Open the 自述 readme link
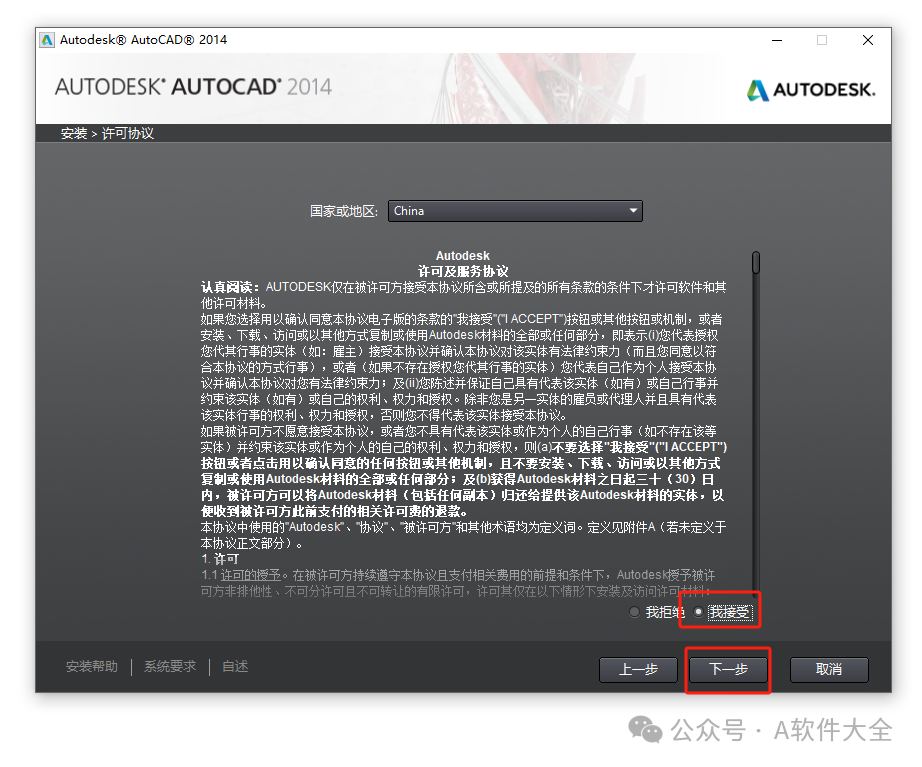The height and width of the screenshot is (767, 922). [235, 666]
